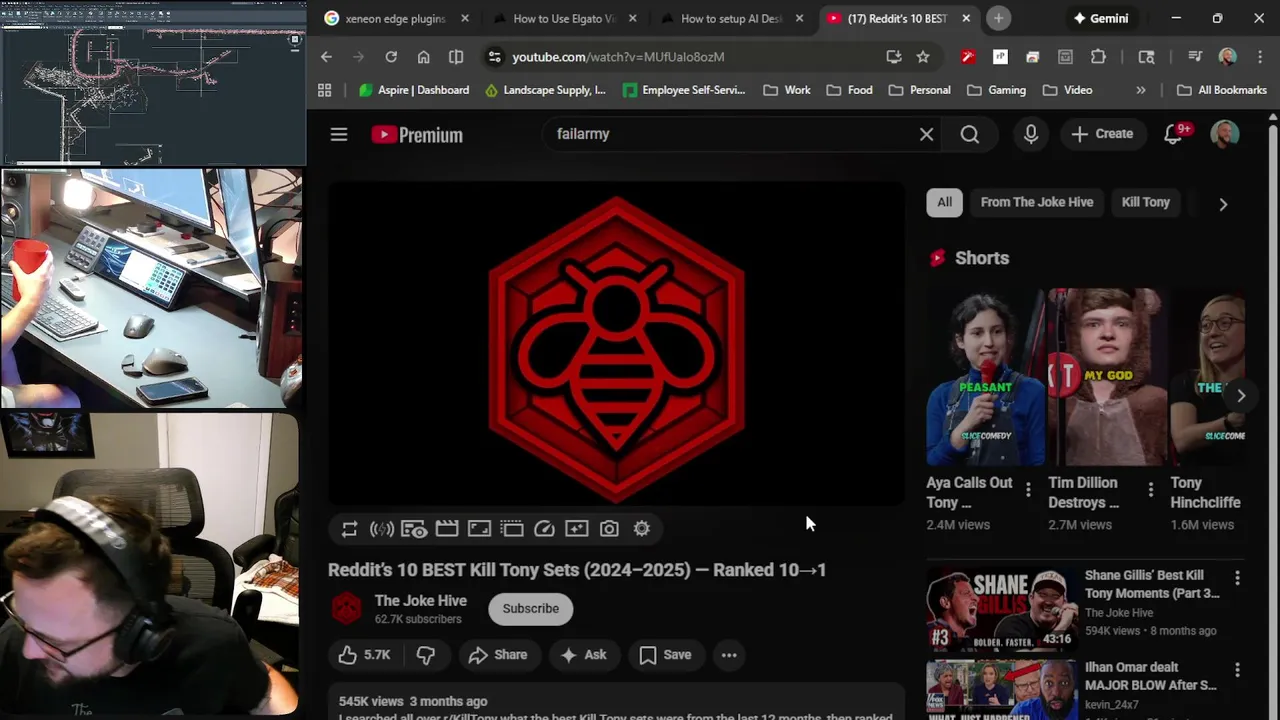Open The Joke Hive channel name link
This screenshot has width=1280, height=720.
pos(421,601)
